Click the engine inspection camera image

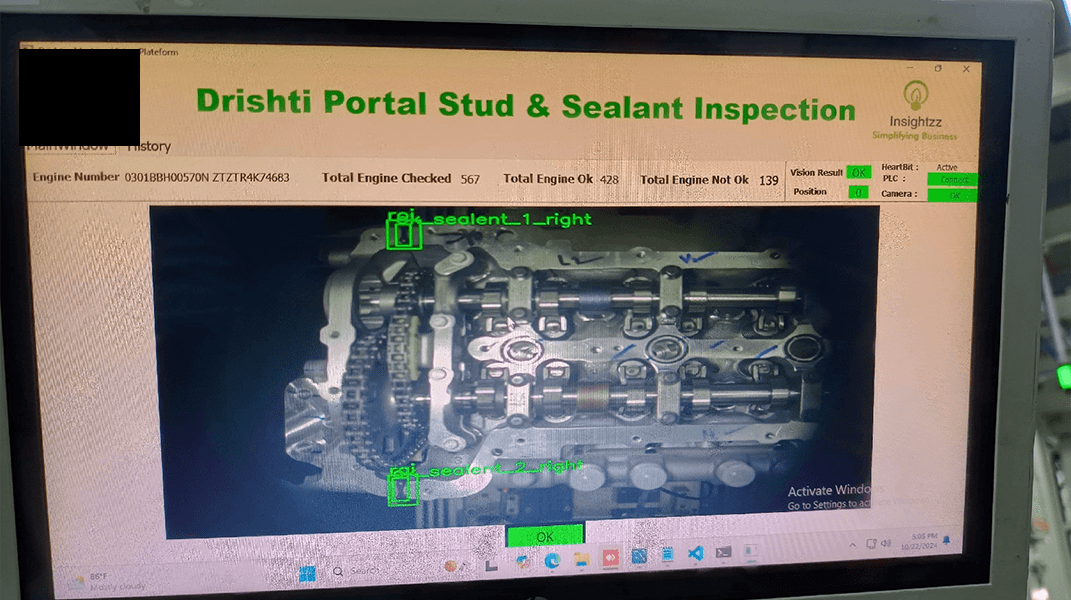516,371
